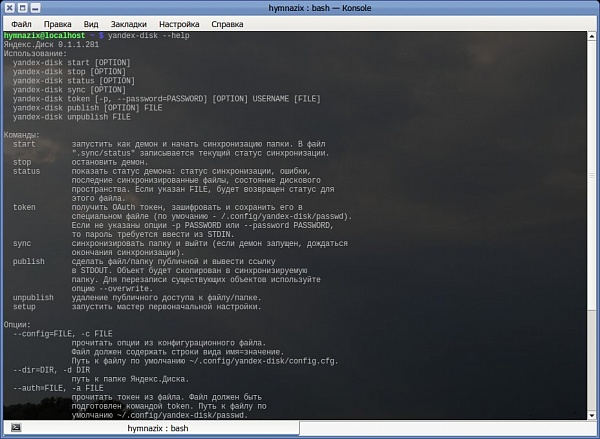600x439 pixels.
Task: Click the text 'опцию --overwrite.'
Action: [112, 289]
